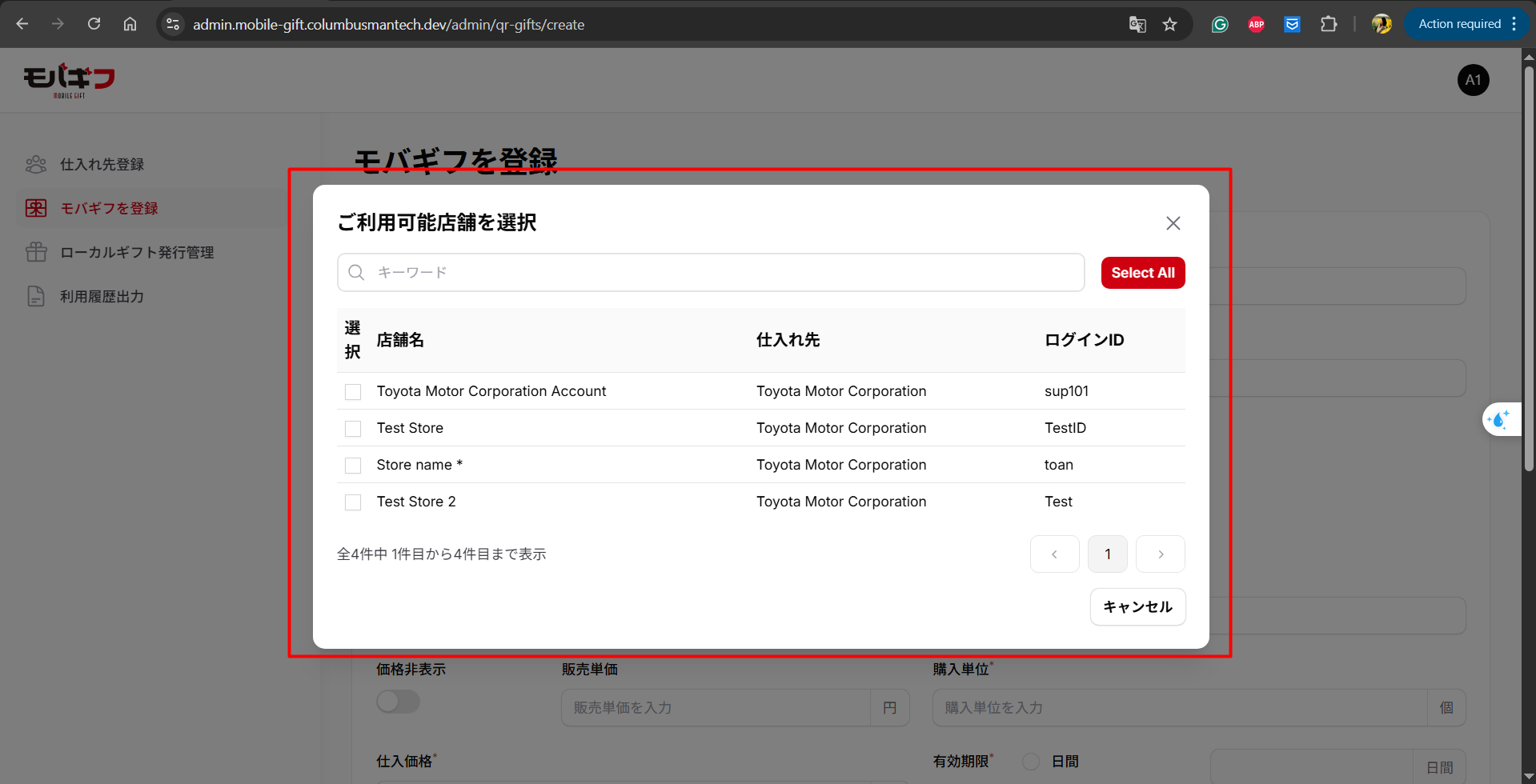The height and width of the screenshot is (784, 1536).
Task: Check the Test Store 2 checkbox
Action: (x=353, y=502)
